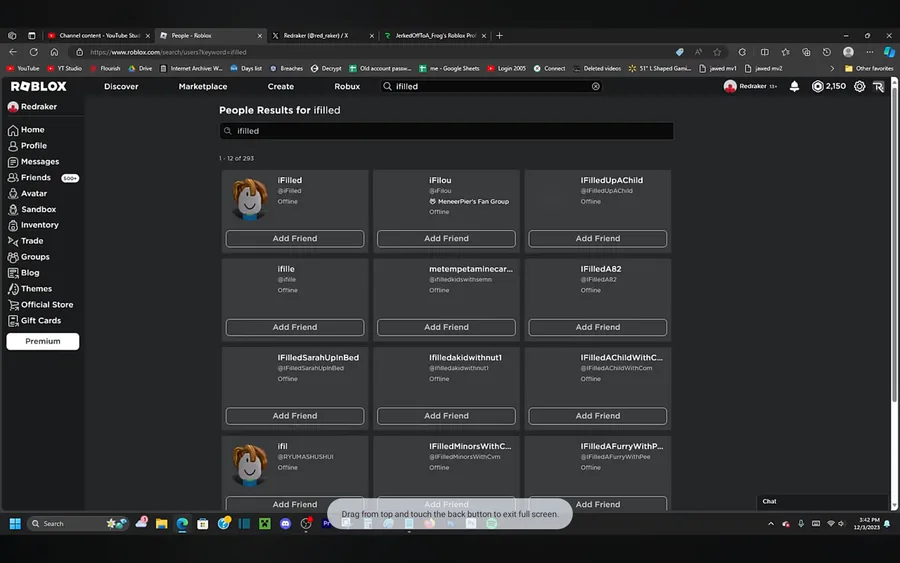
Task: Open browser split screen icon
Action: pos(765,52)
